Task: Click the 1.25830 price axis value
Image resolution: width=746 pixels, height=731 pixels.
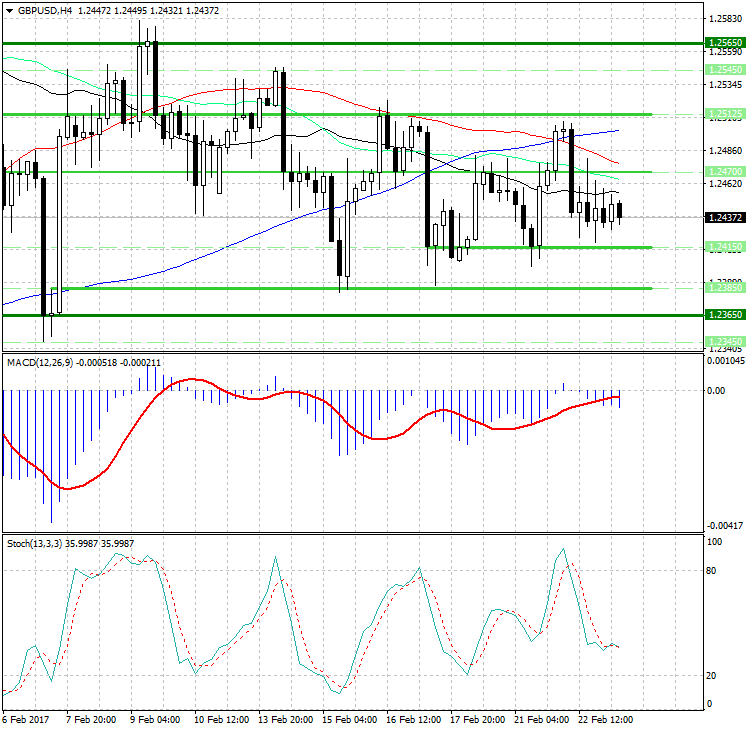Action: click(x=723, y=19)
